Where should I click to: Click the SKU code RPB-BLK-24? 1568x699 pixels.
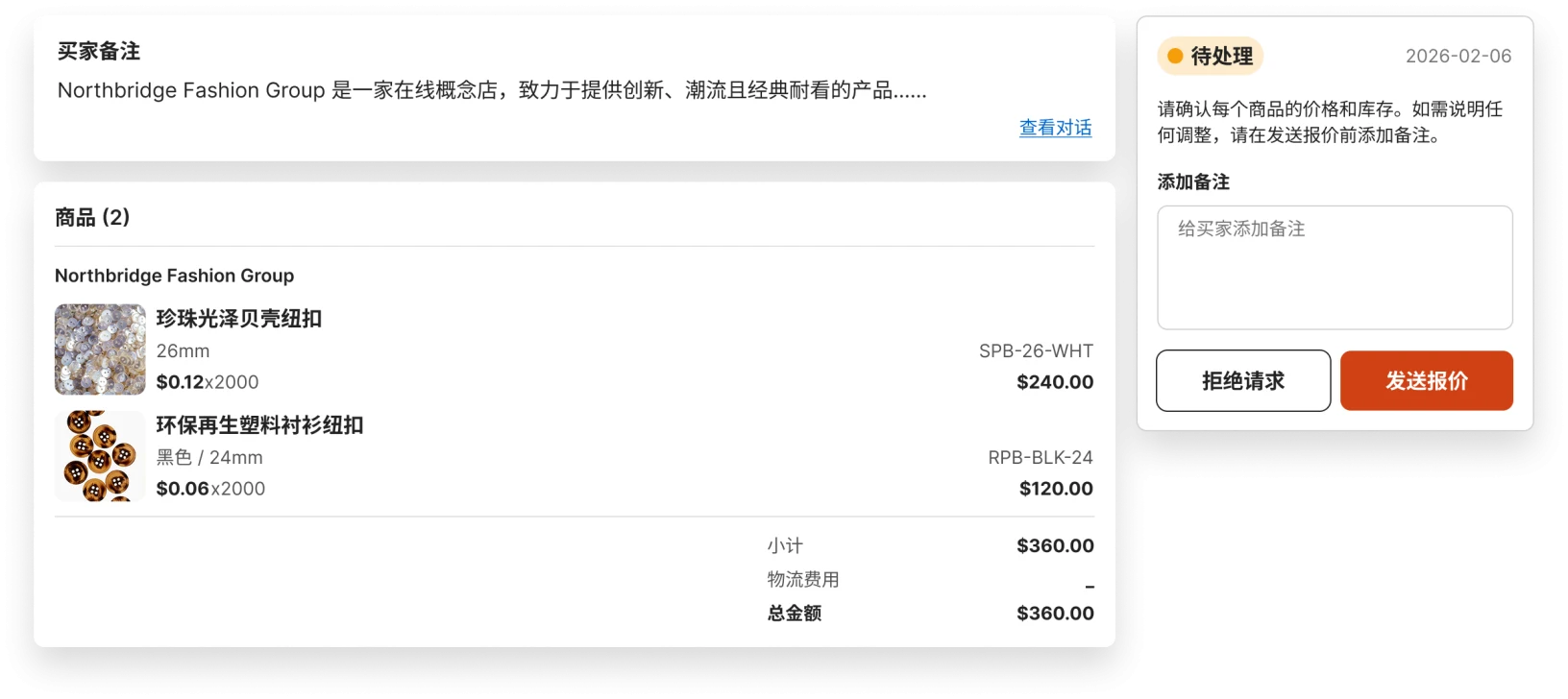pos(1041,458)
